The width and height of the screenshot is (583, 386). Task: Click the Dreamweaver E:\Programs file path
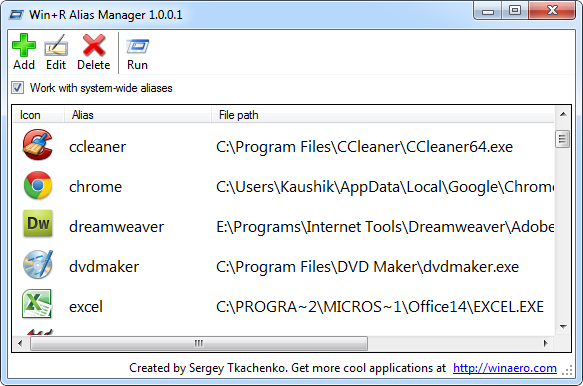tap(385, 226)
